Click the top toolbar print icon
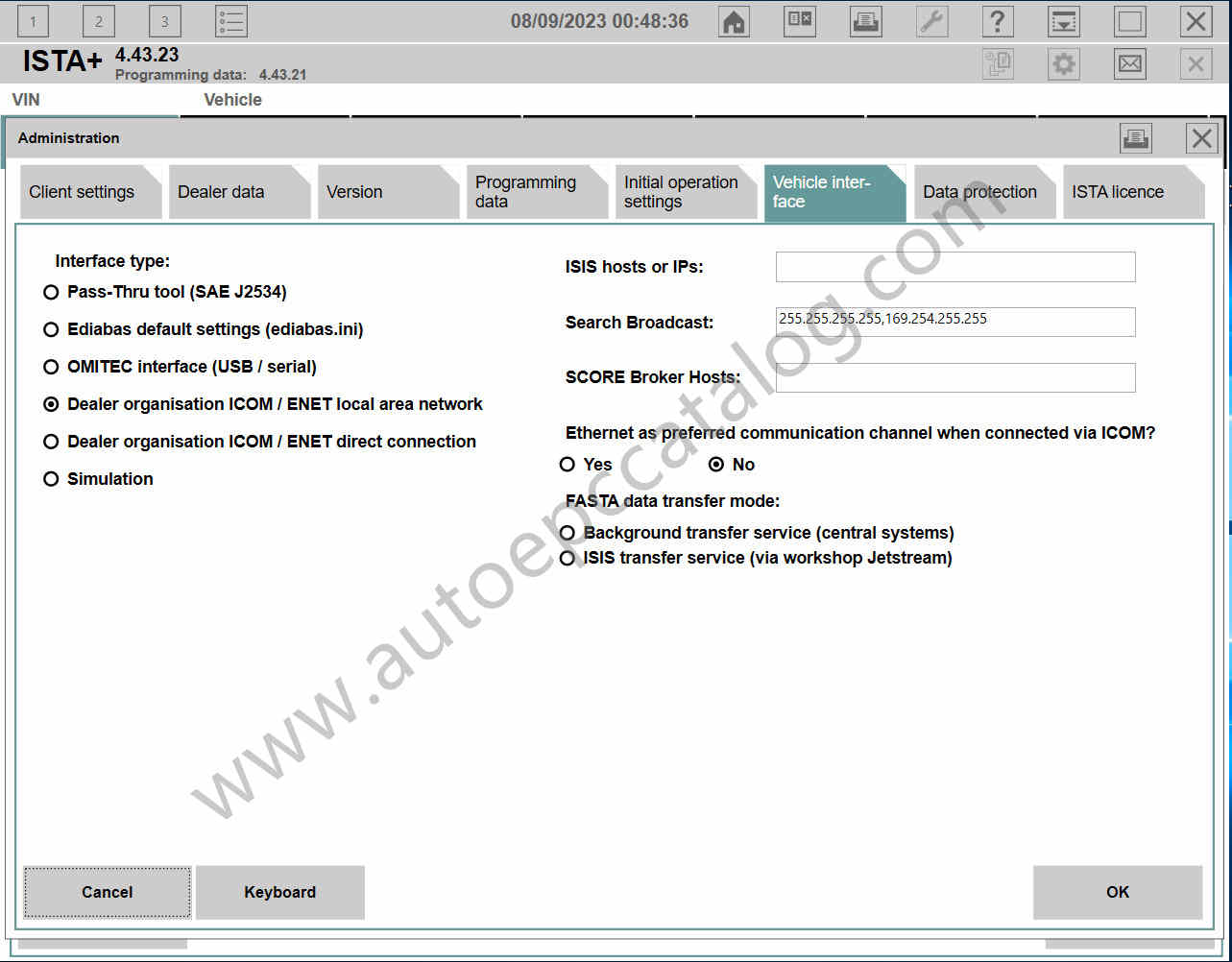 pos(866,21)
